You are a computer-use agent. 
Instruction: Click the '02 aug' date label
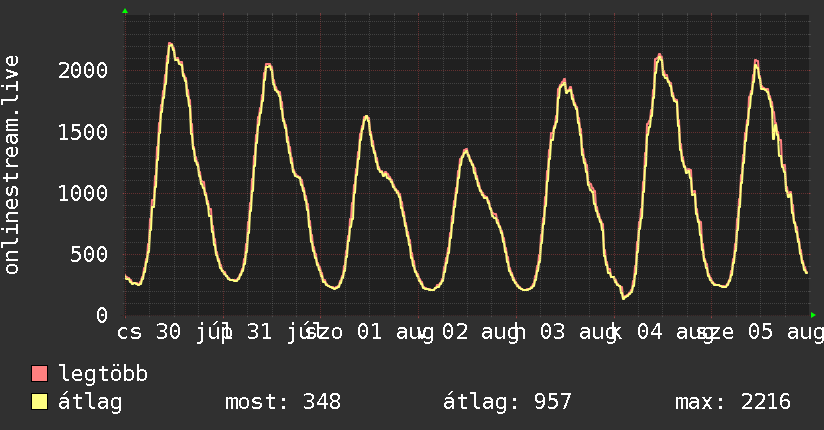coord(480,332)
